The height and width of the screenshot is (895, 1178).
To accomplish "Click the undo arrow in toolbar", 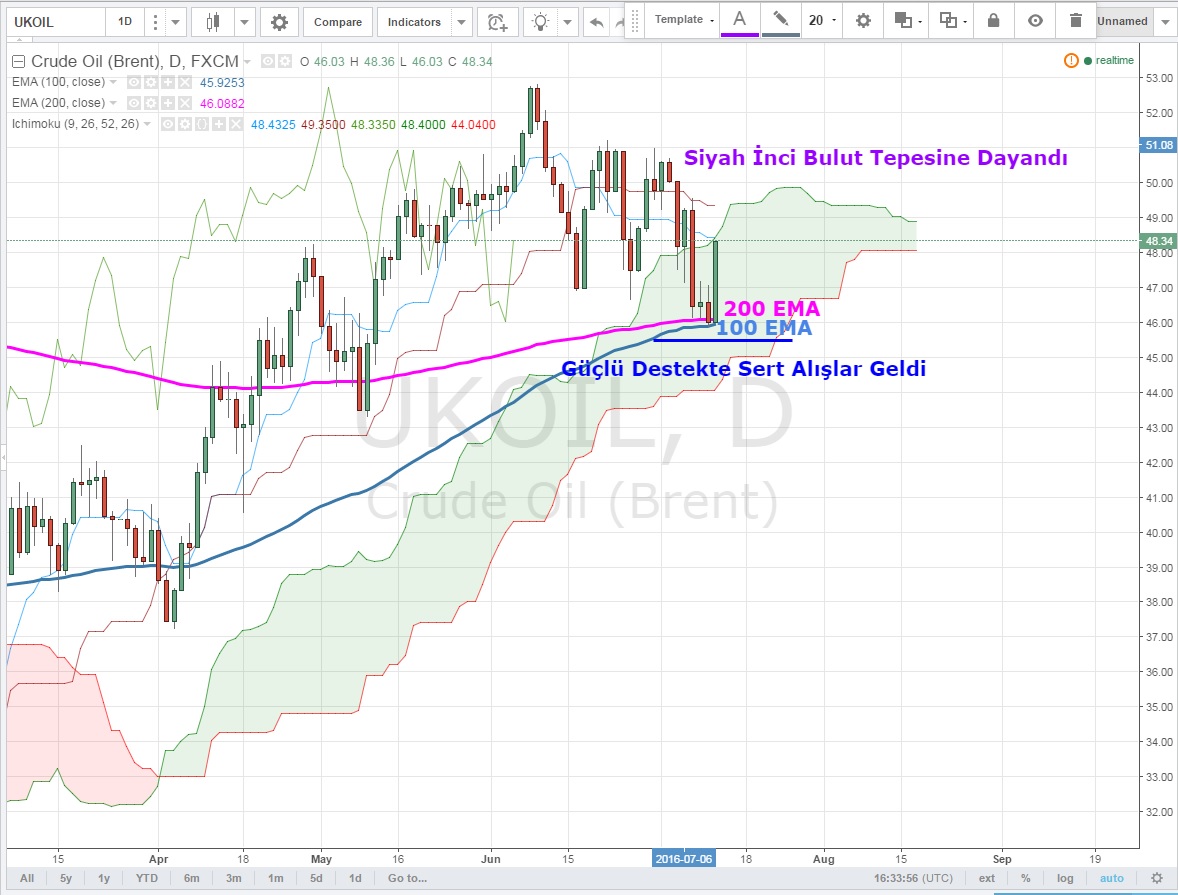I will click(596, 21).
